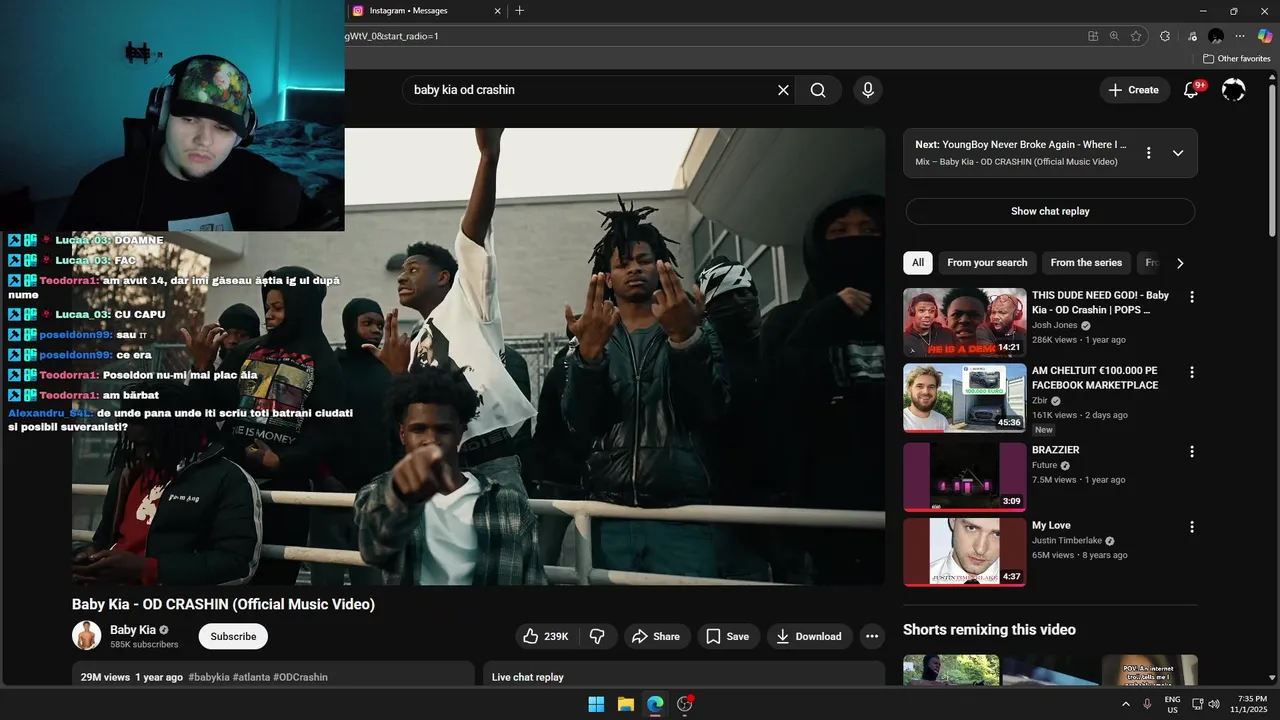The height and width of the screenshot is (720, 1280).
Task: Add page to favorites with star icon
Action: click(x=1137, y=36)
